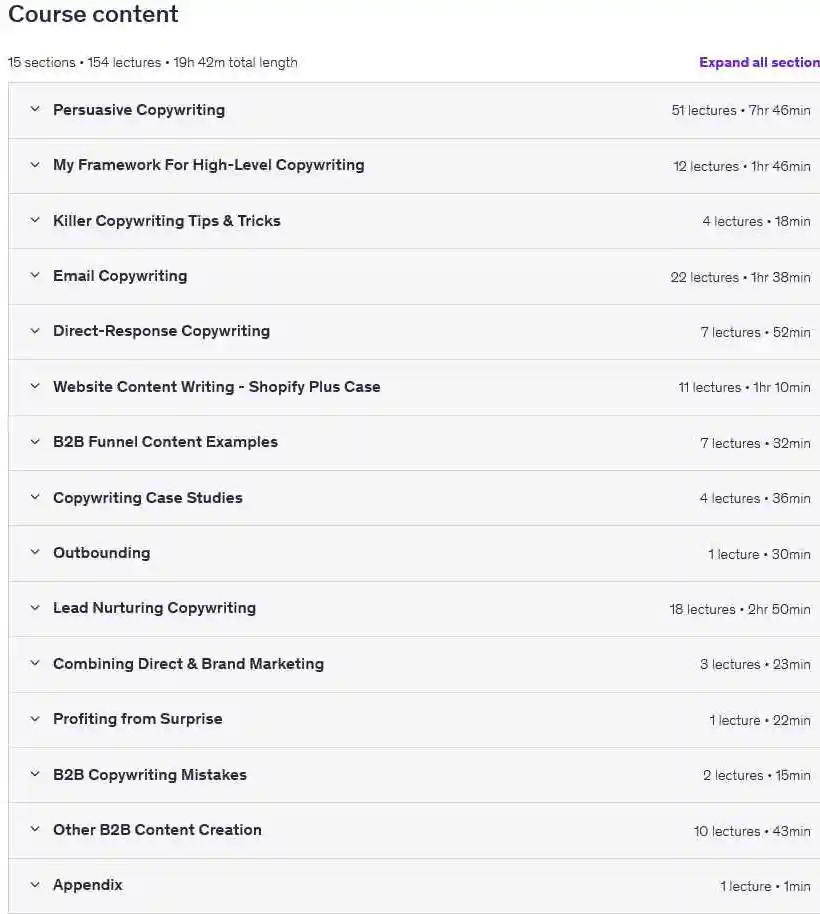Open chevron next to Killer Copywriting Tips & Tricks
The width and height of the screenshot is (820, 914).
click(x=35, y=220)
